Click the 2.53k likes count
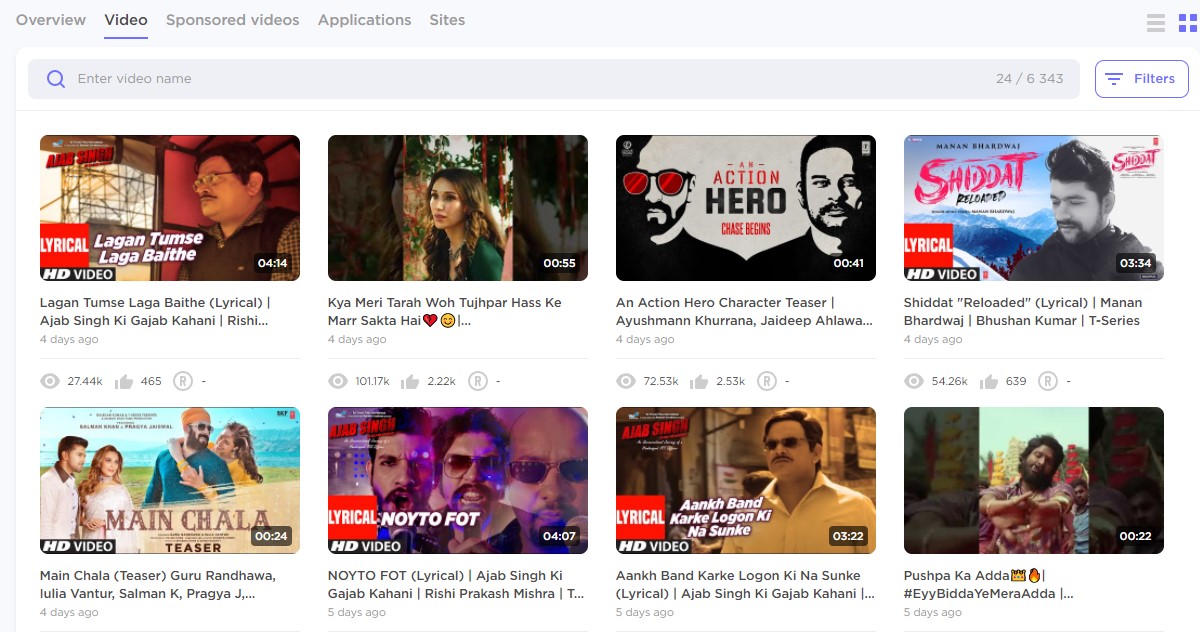This screenshot has height=632, width=1200. pos(731,381)
